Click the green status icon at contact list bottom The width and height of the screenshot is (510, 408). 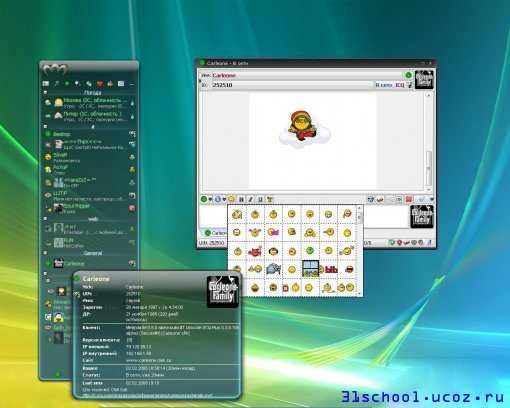57,374
